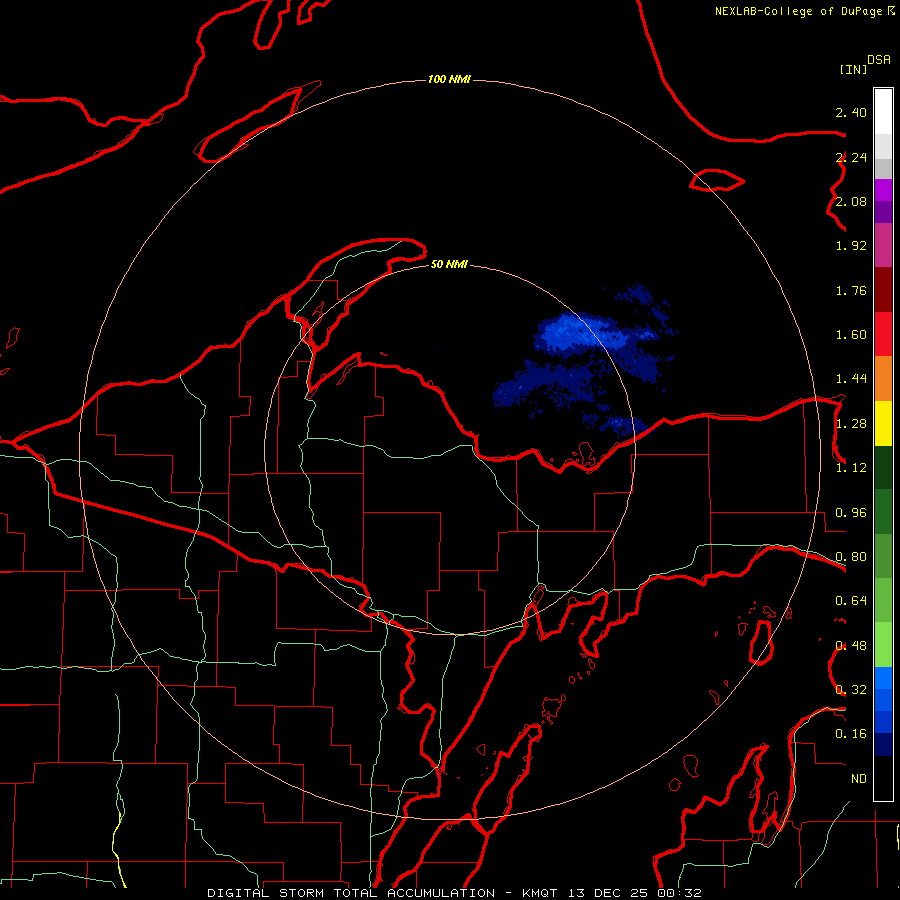Select the 1.60 legend value
The width and height of the screenshot is (900, 900).
pyautogui.click(x=851, y=335)
